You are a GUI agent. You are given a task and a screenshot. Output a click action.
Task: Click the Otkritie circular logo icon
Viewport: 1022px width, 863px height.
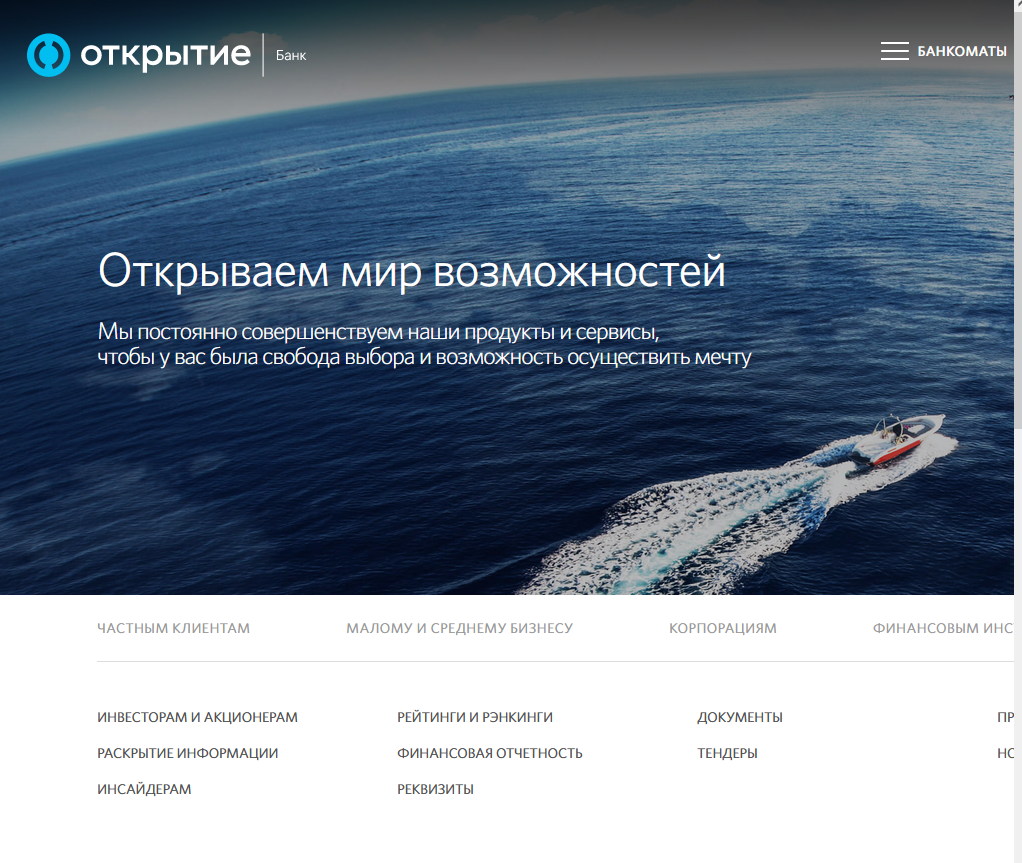click(48, 55)
